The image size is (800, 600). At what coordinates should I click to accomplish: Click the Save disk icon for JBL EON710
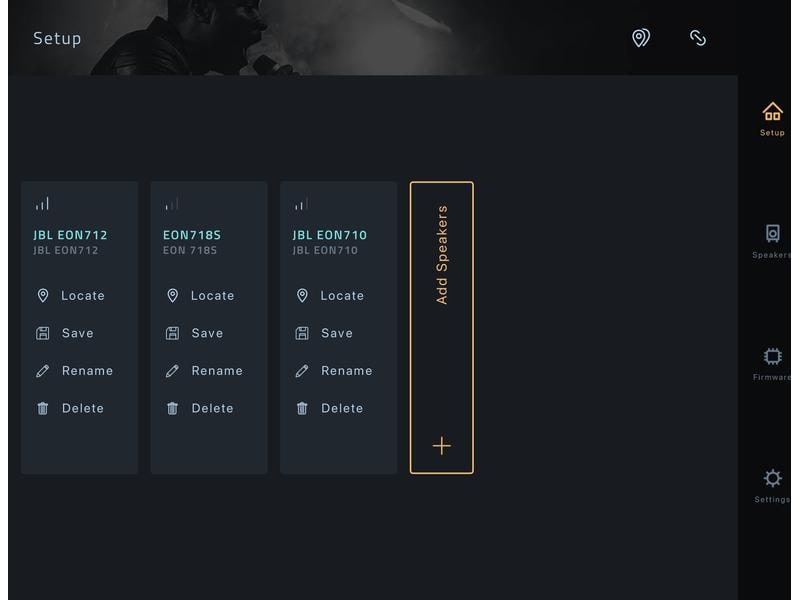(x=302, y=333)
